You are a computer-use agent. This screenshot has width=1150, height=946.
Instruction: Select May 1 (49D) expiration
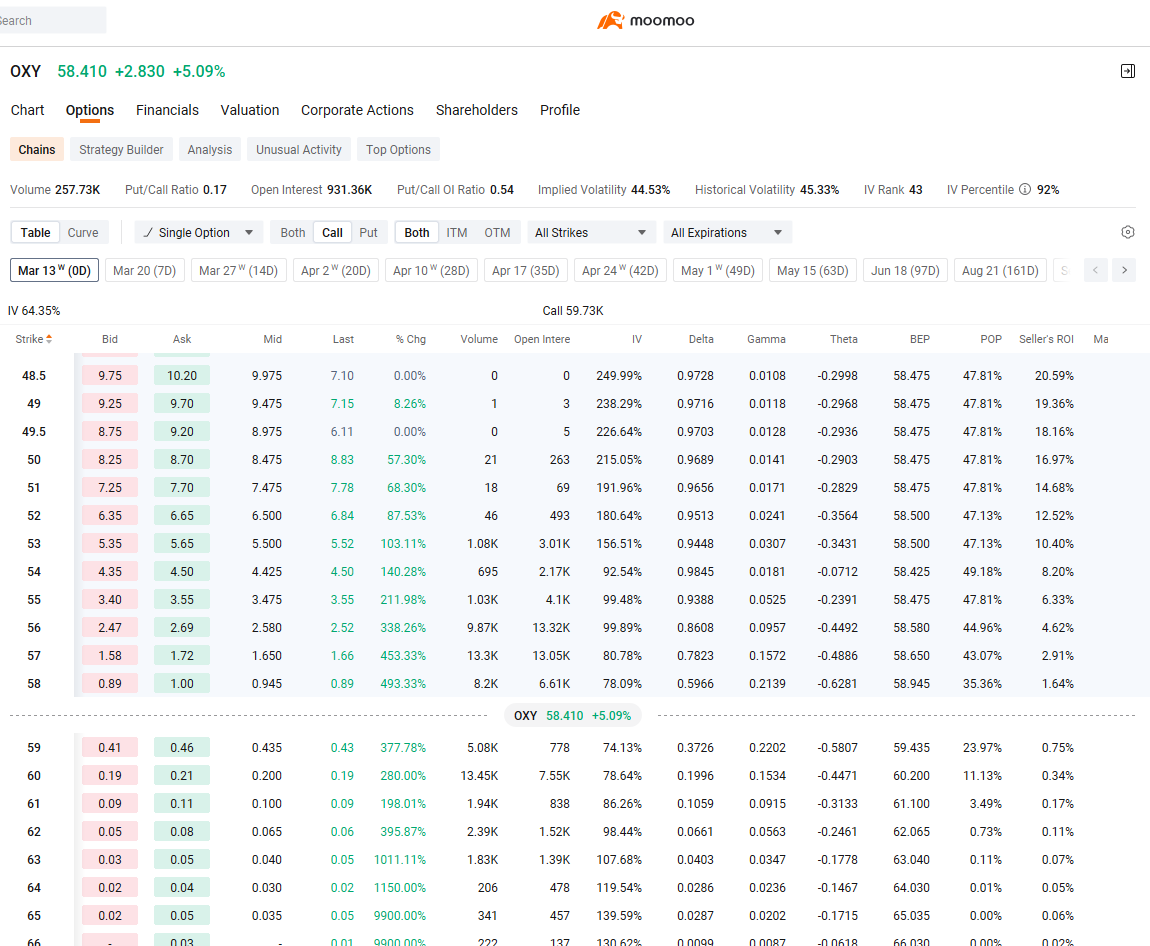(718, 270)
